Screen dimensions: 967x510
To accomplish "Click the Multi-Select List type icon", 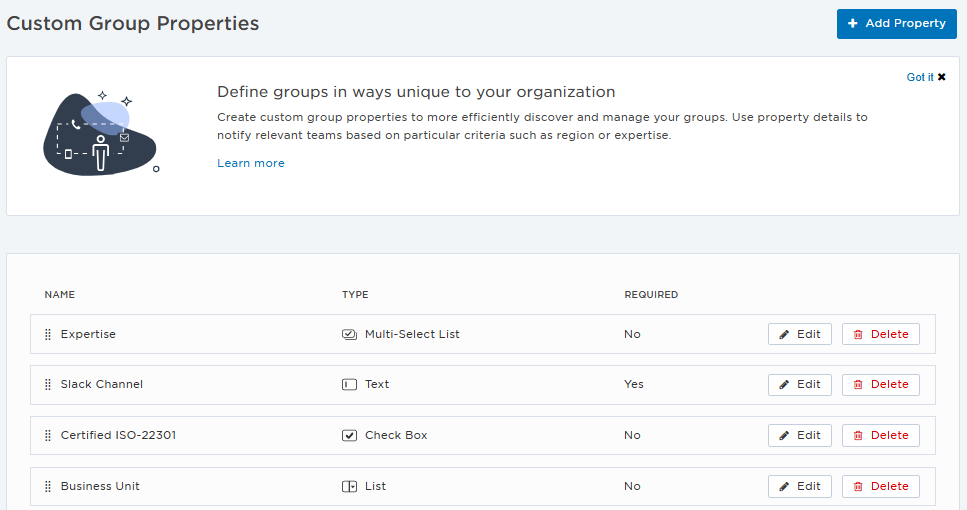I will tap(349, 335).
